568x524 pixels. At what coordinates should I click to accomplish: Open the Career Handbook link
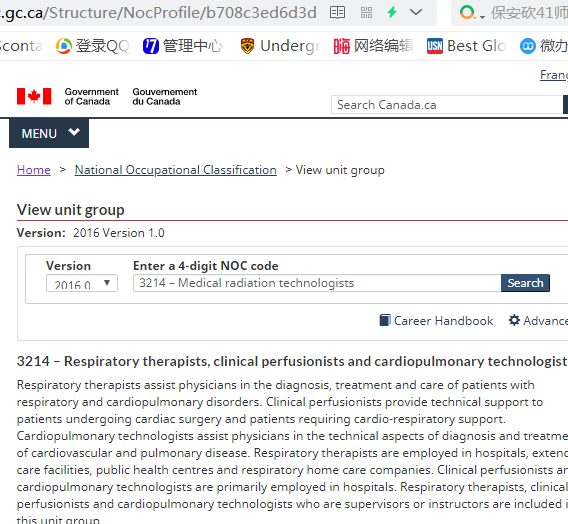(x=436, y=320)
